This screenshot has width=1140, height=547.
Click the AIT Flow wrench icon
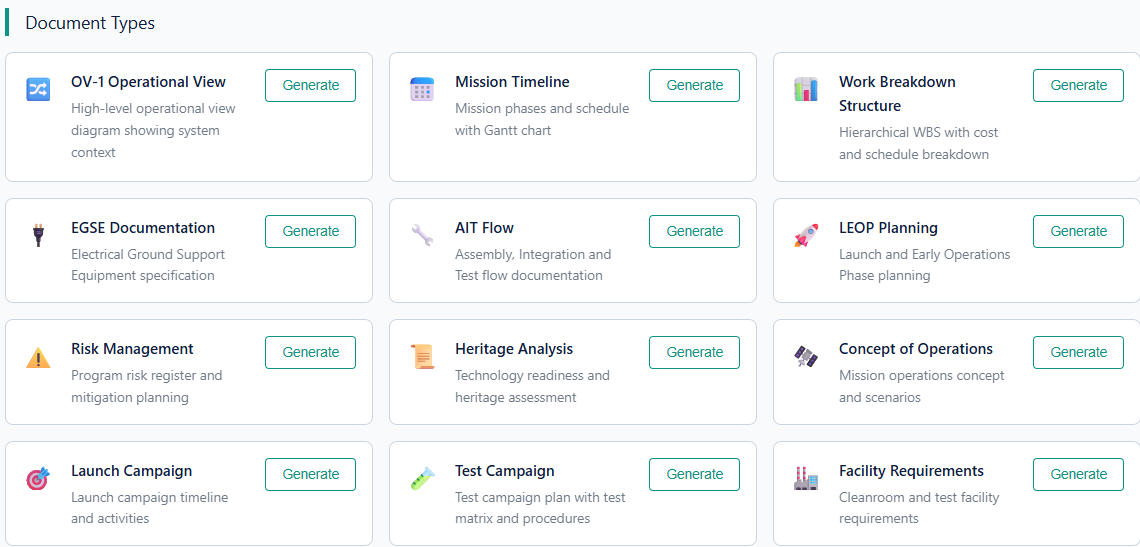(422, 235)
